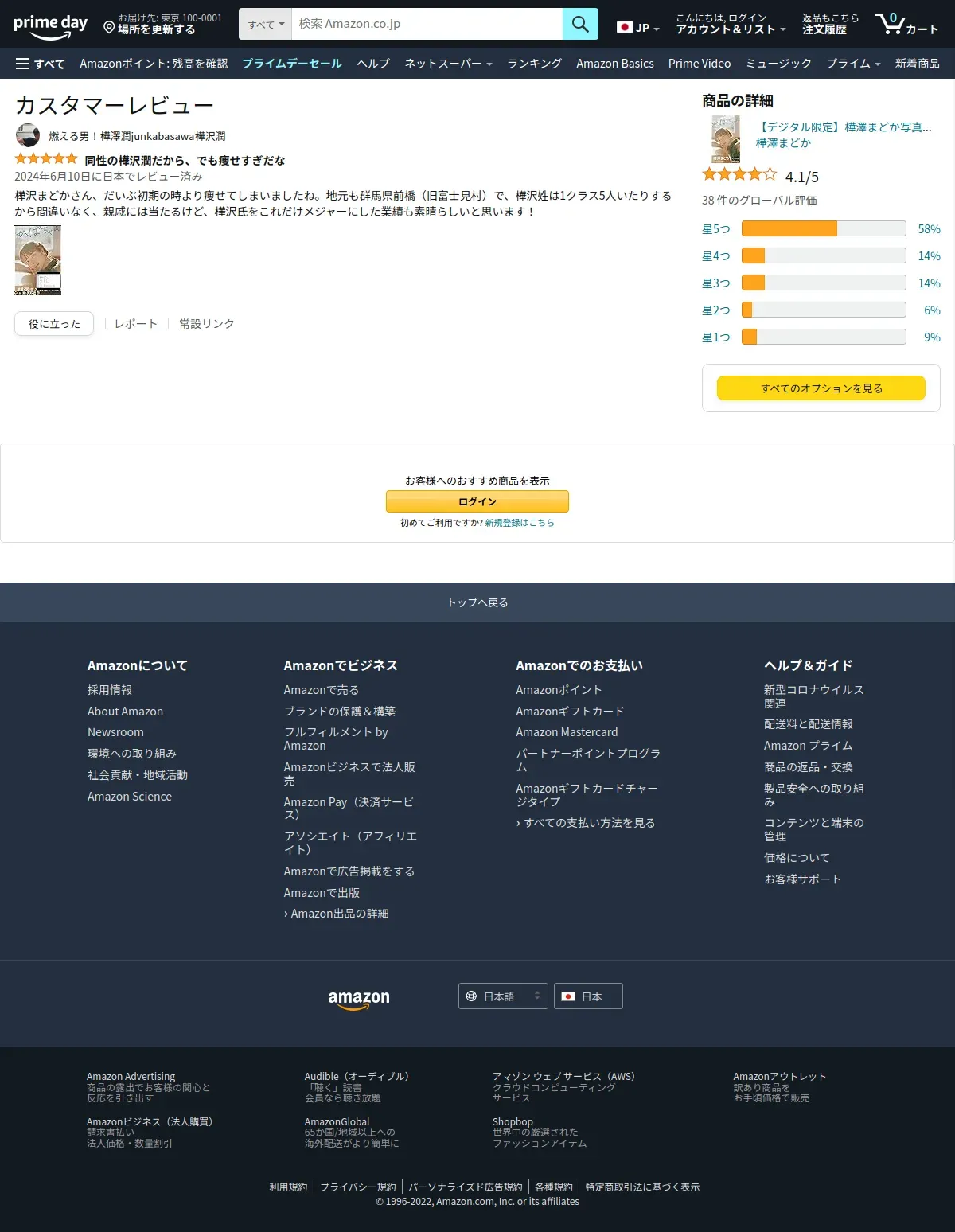Expand the プライム nav dropdown
This screenshot has height=1232, width=955.
pos(853,64)
